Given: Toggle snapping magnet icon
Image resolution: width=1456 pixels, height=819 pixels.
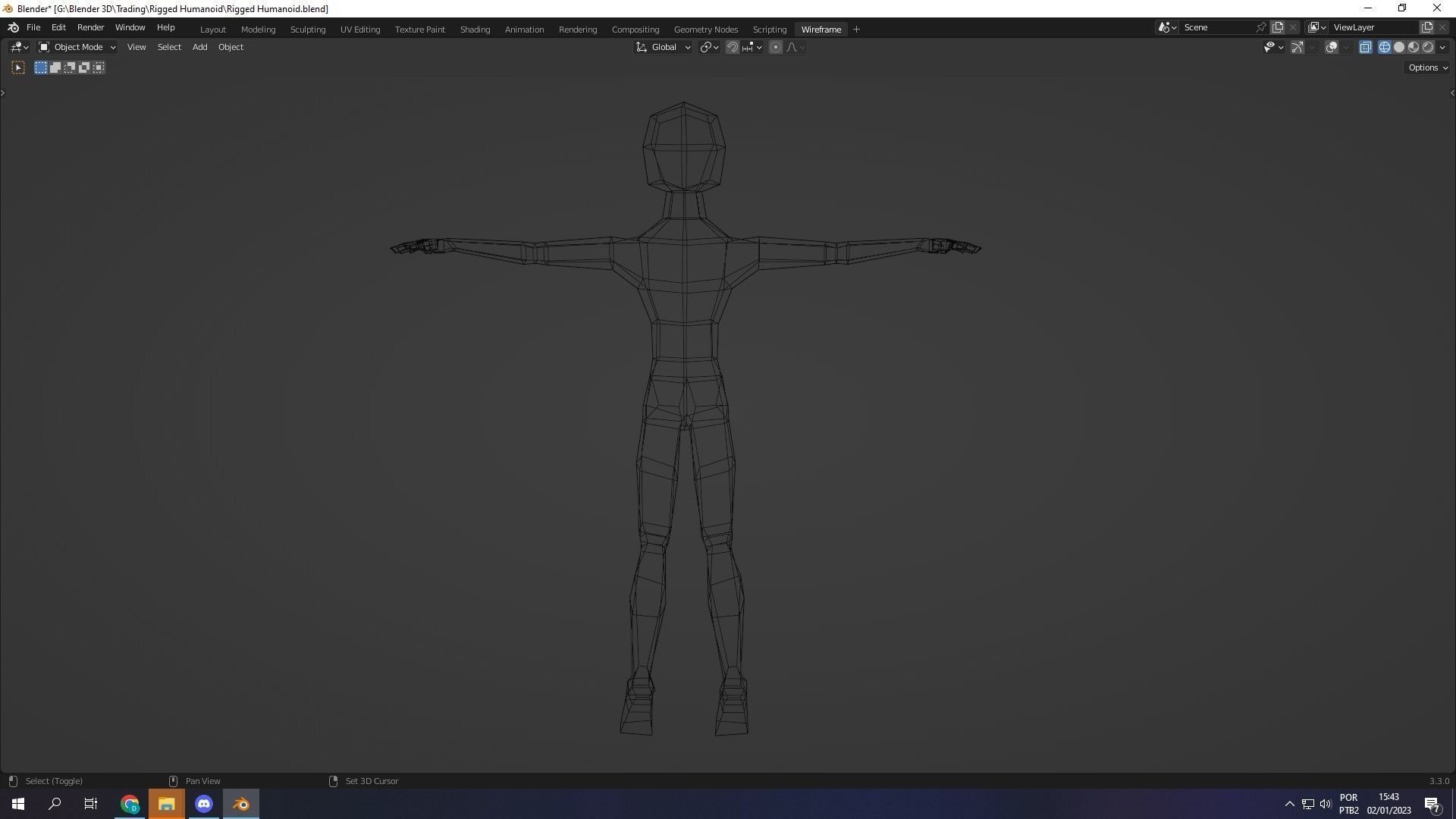Looking at the screenshot, I should tap(733, 47).
